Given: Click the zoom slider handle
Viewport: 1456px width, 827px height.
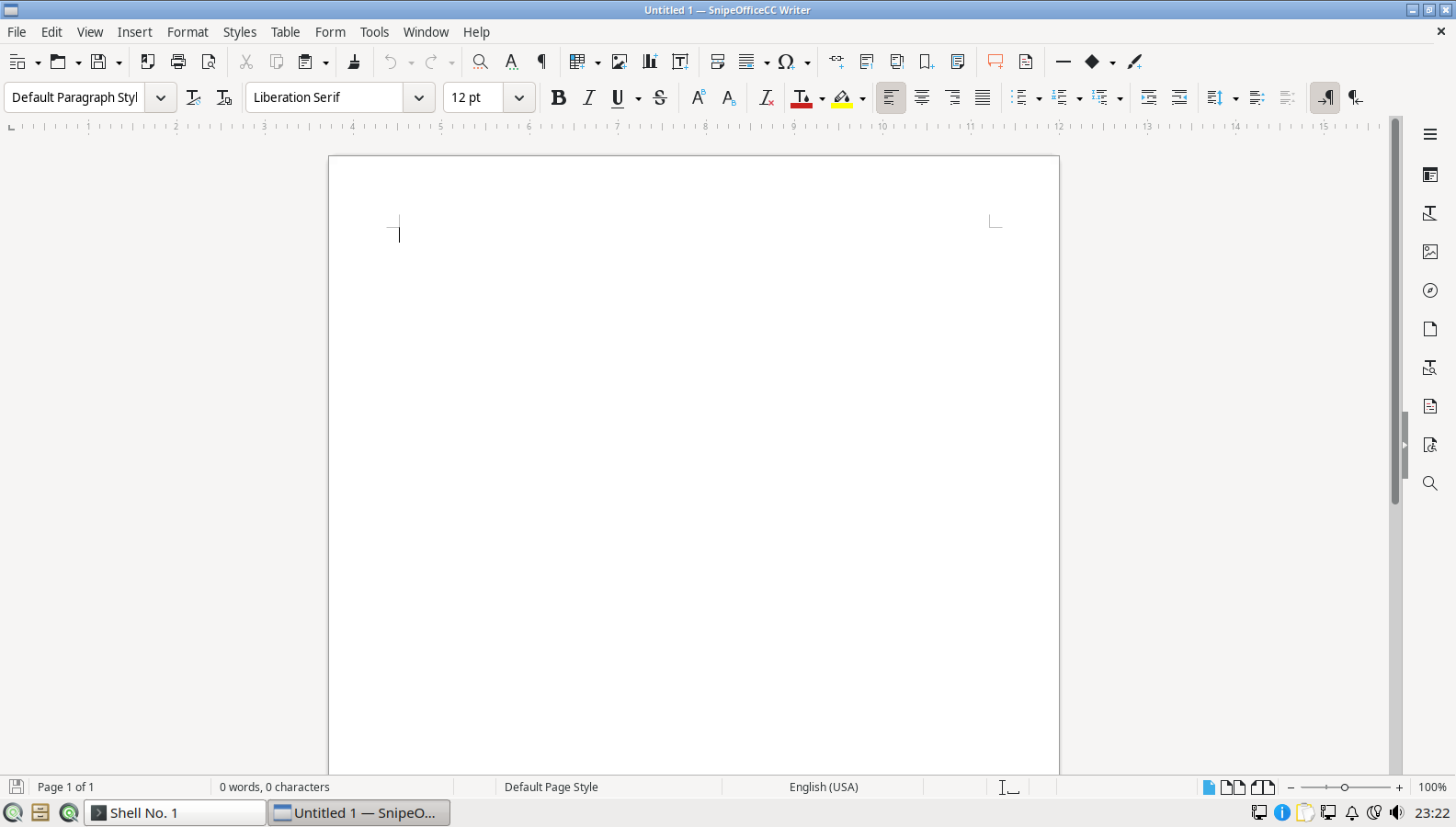Looking at the screenshot, I should point(1345,787).
